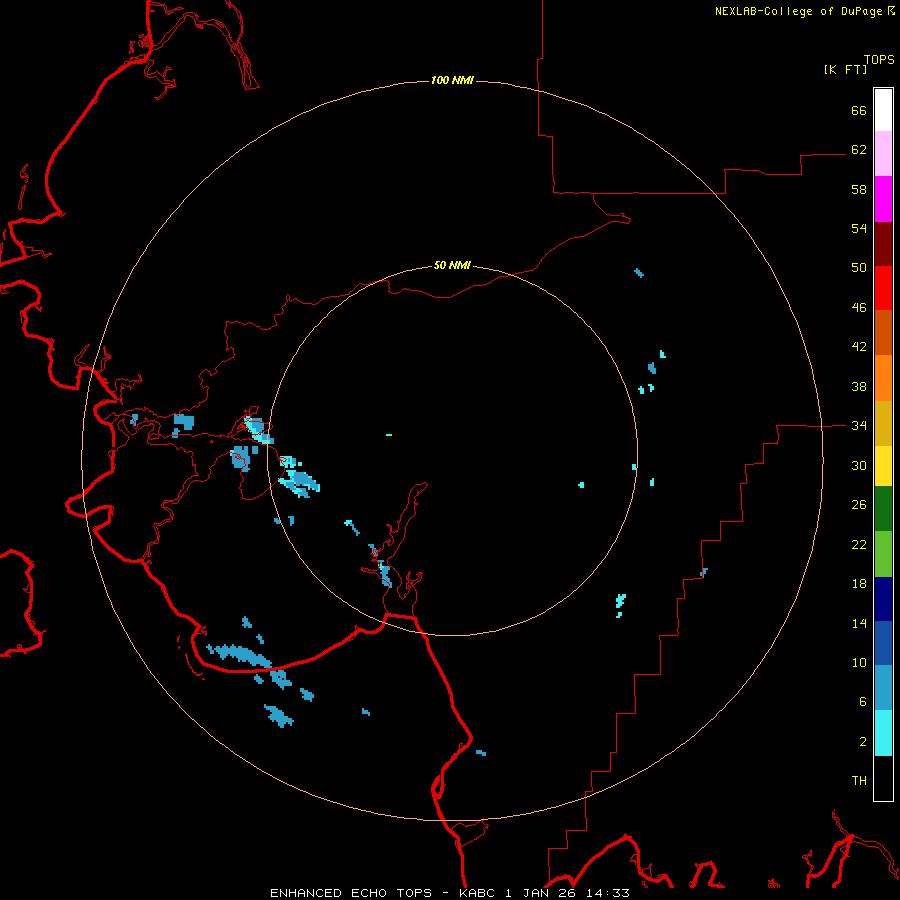Viewport: 900px width, 900px height.
Task: Click the 10 legend value
Action: click(859, 663)
